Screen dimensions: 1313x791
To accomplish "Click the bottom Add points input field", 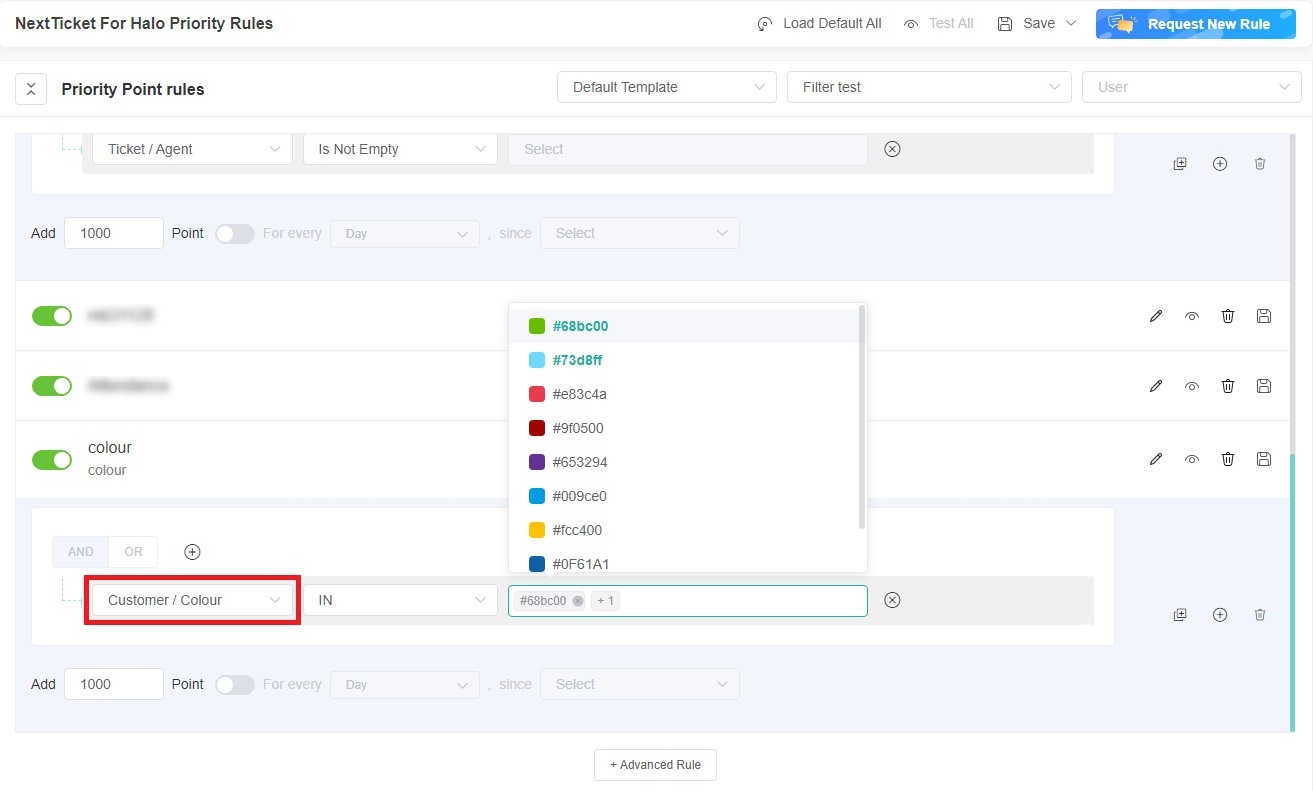I will (113, 685).
